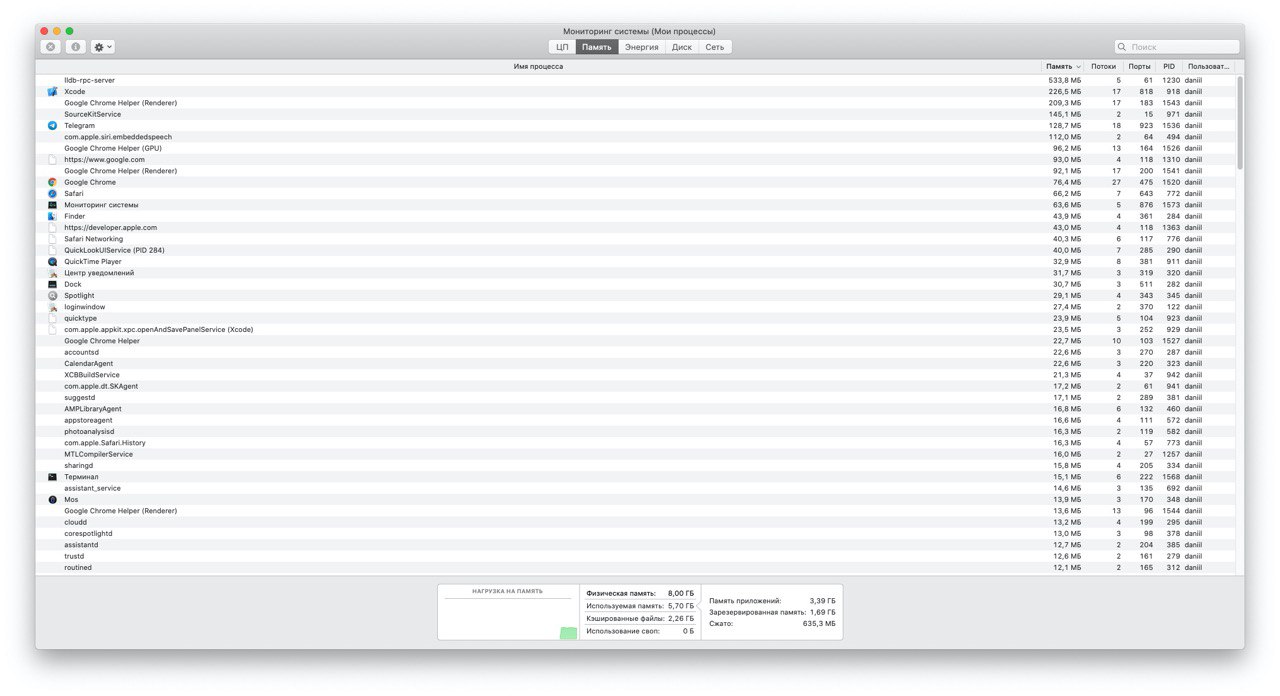Select the Safari Networking process row

click(x=636, y=239)
